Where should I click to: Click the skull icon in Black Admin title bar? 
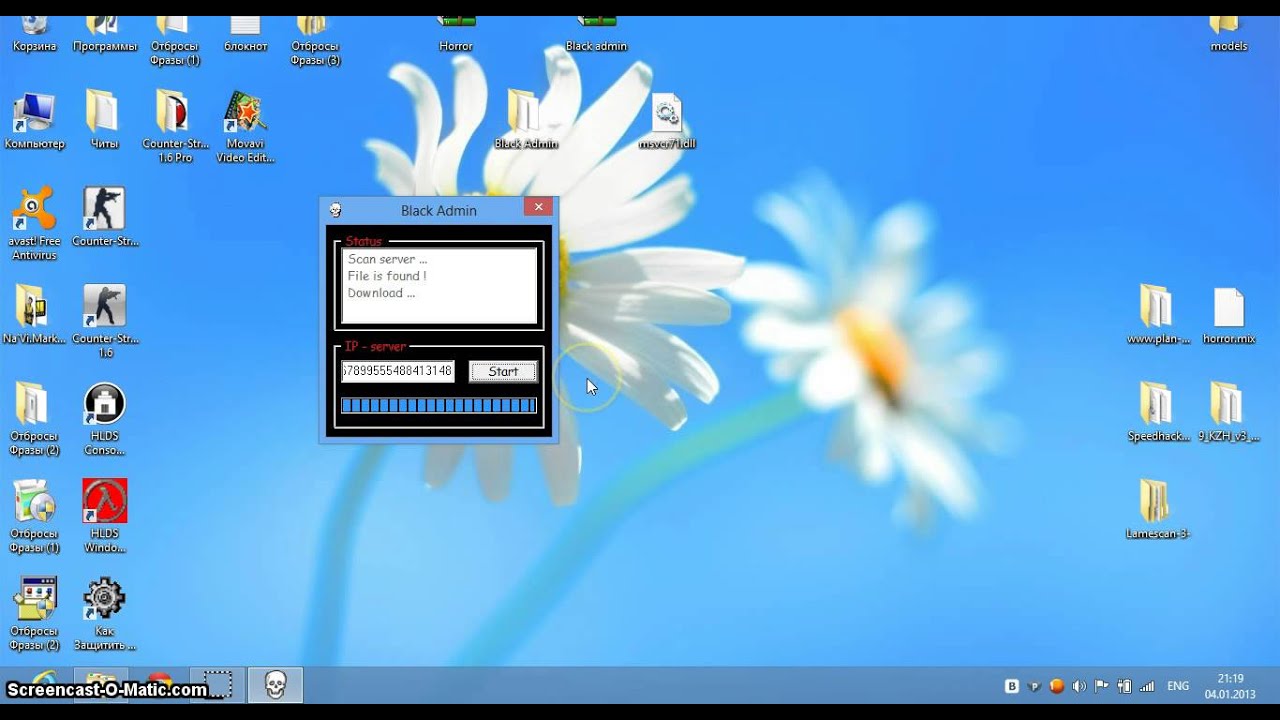(x=336, y=210)
